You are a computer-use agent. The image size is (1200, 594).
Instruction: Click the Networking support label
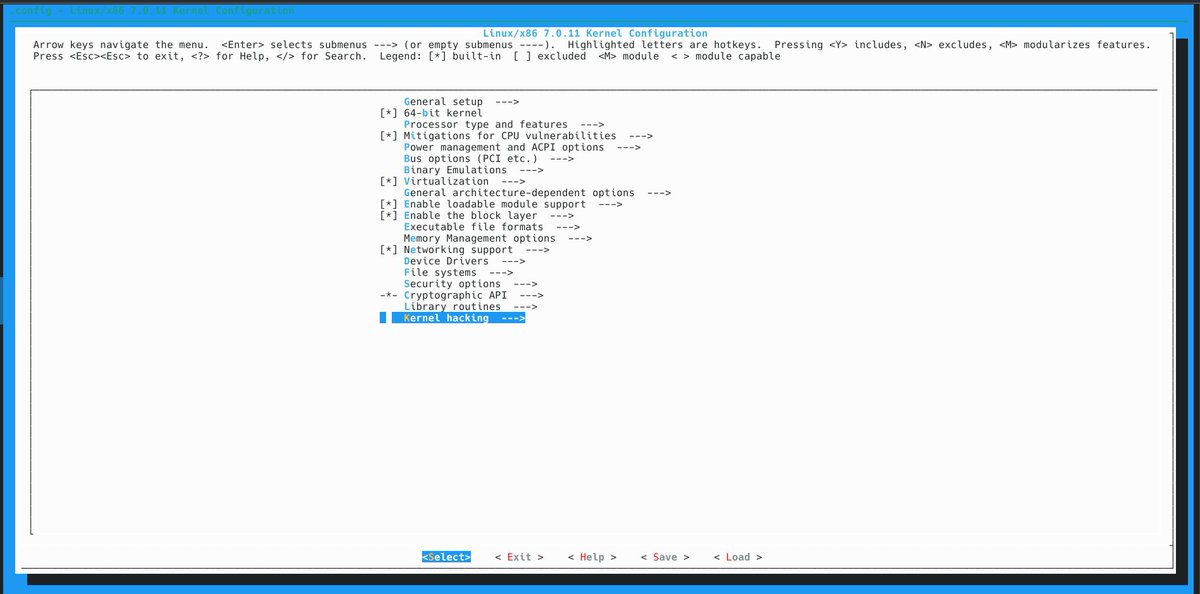pyautogui.click(x=458, y=250)
